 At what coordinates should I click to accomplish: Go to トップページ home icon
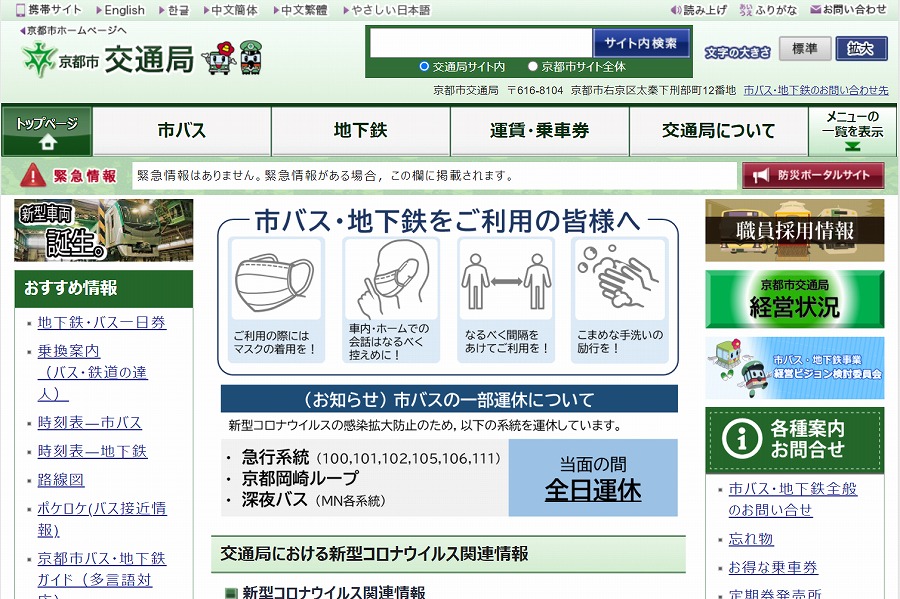[46, 131]
